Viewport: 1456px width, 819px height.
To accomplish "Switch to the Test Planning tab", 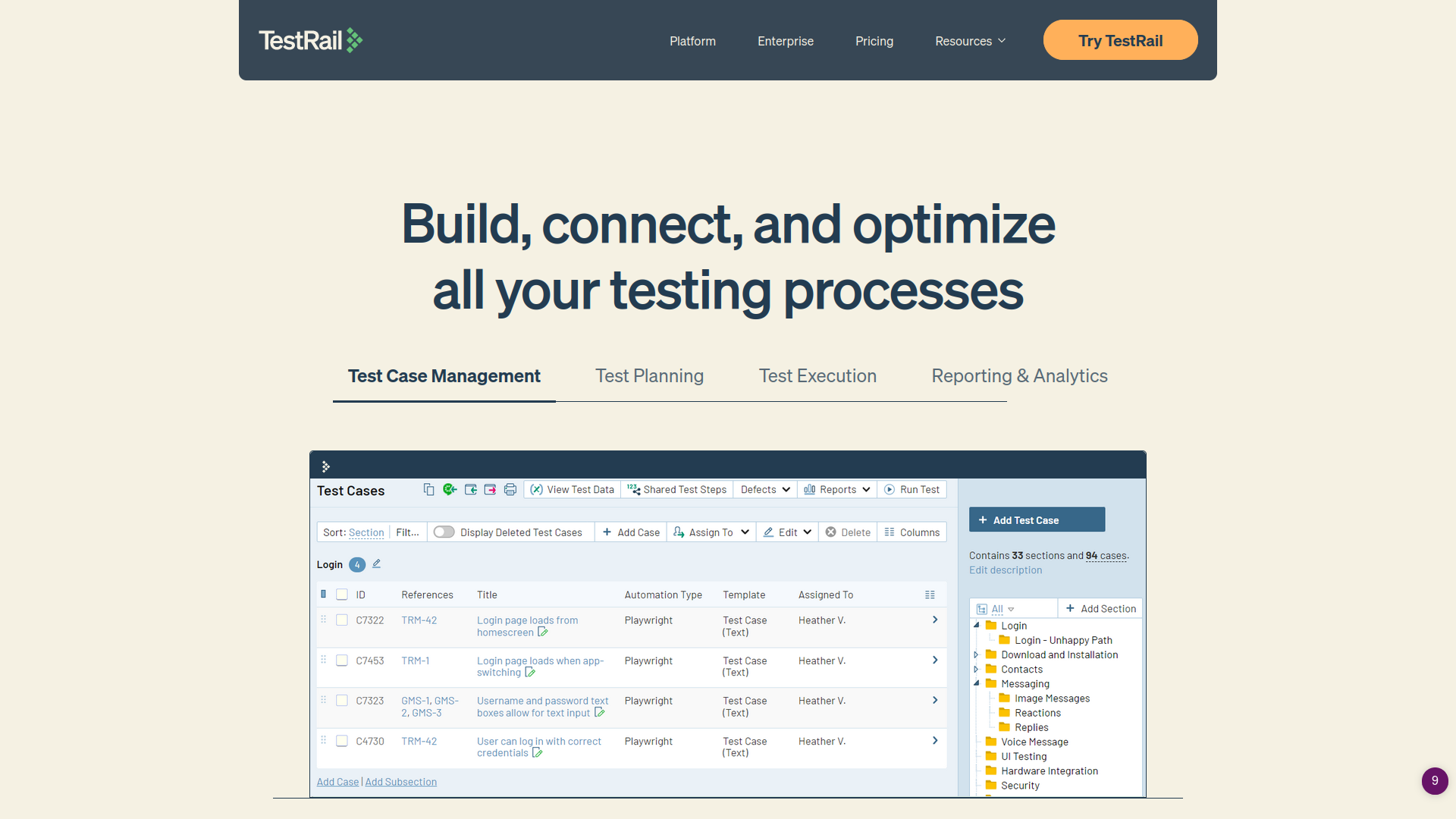I will pyautogui.click(x=649, y=375).
